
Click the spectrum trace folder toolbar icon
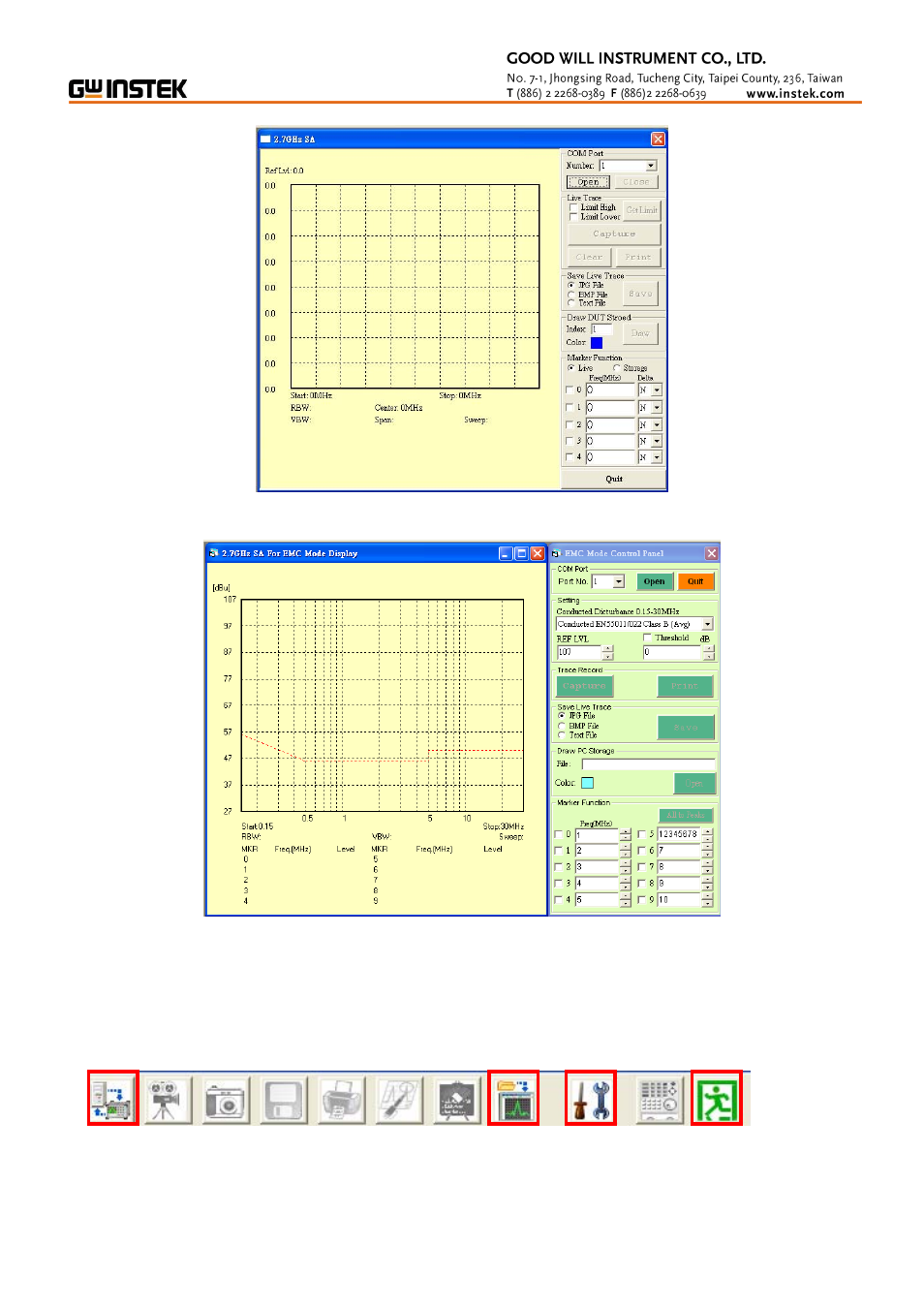pyautogui.click(x=513, y=1098)
